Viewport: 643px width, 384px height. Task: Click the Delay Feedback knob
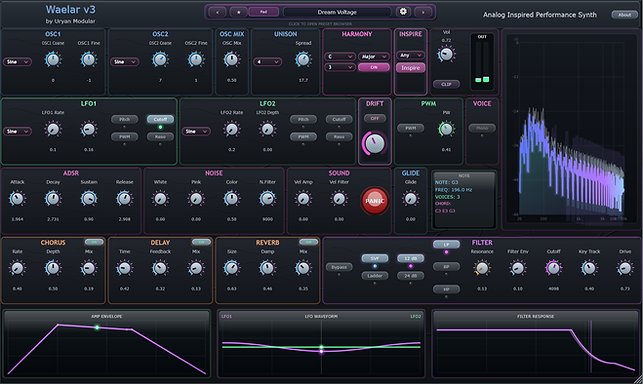coord(160,268)
